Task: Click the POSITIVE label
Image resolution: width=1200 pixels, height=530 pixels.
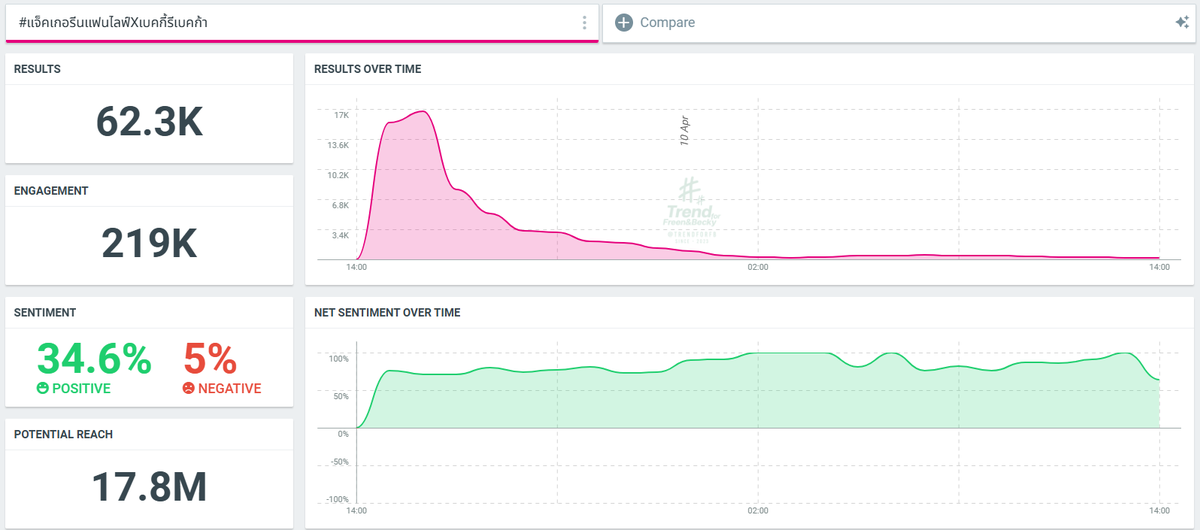Action: pyautogui.click(x=81, y=388)
